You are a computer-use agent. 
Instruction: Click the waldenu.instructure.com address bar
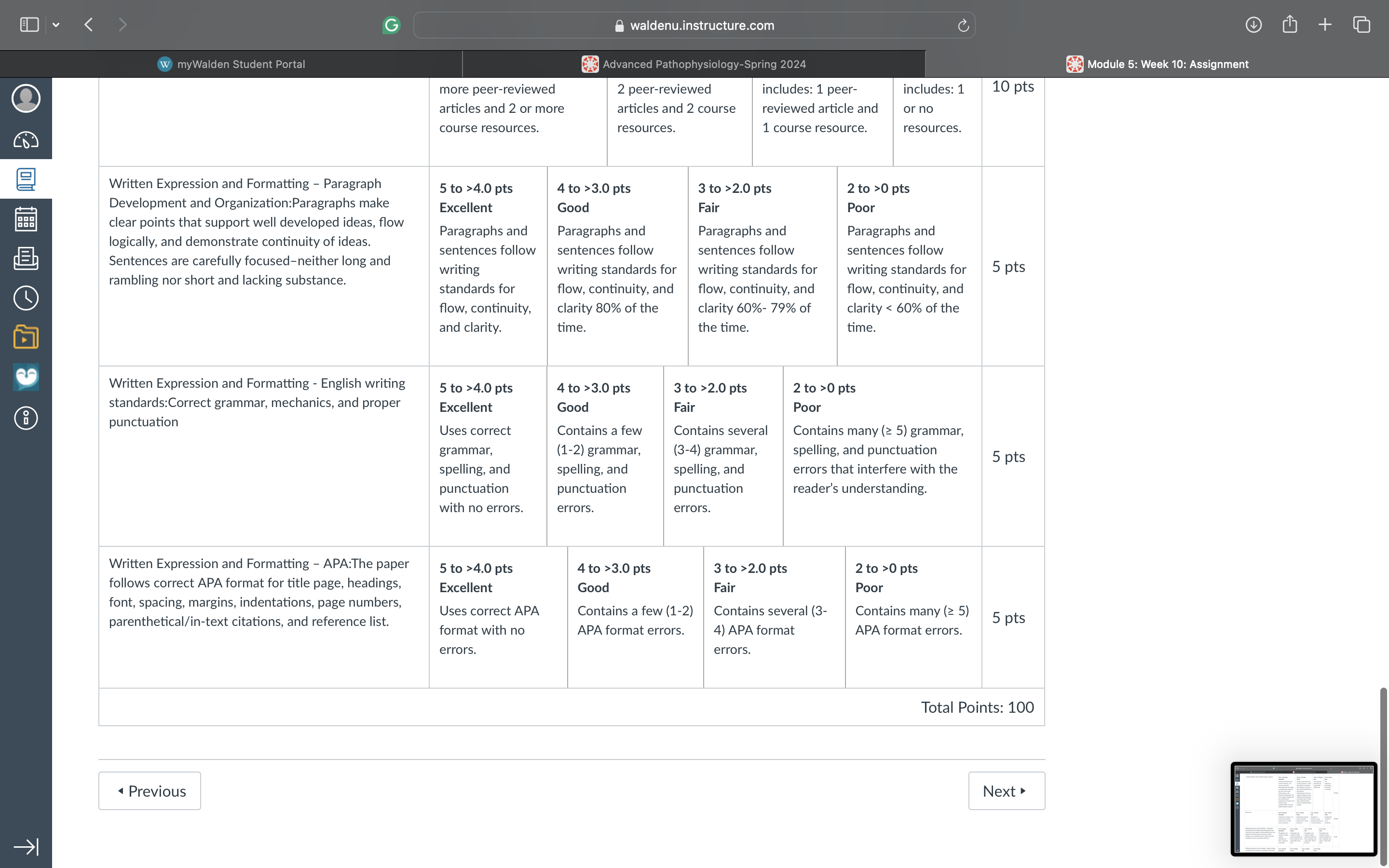click(x=694, y=25)
